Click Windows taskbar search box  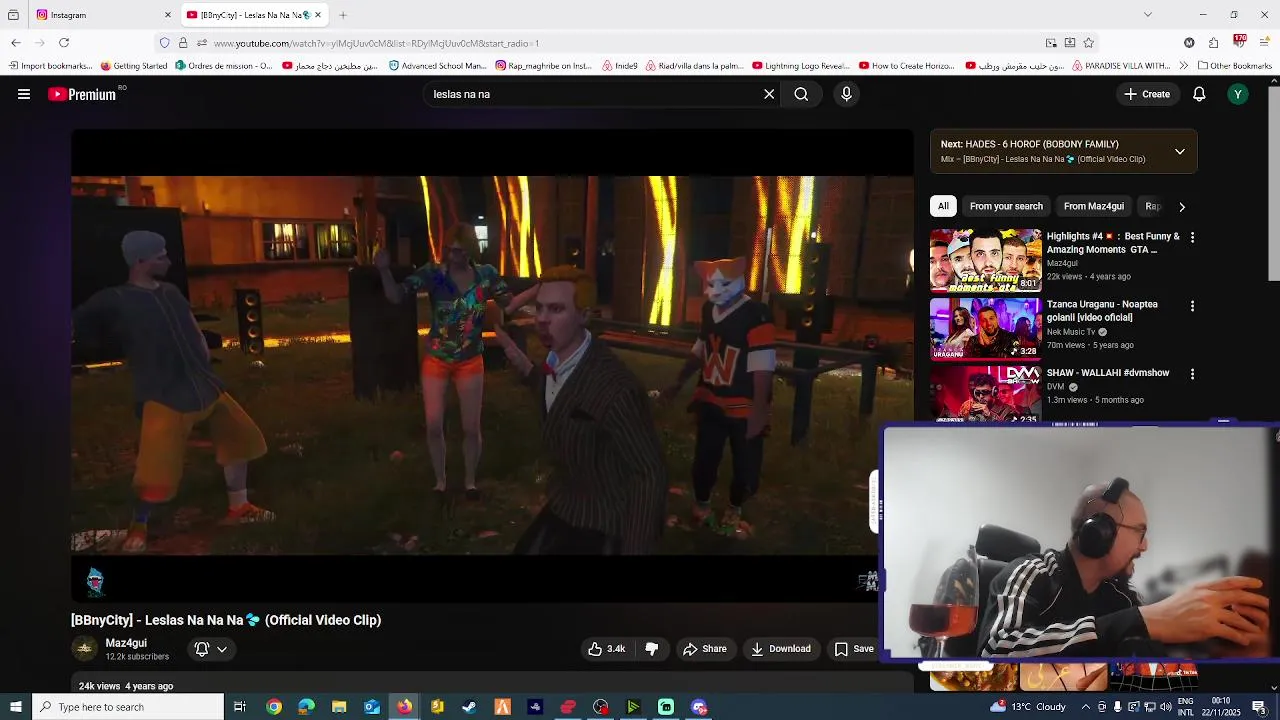coord(128,707)
